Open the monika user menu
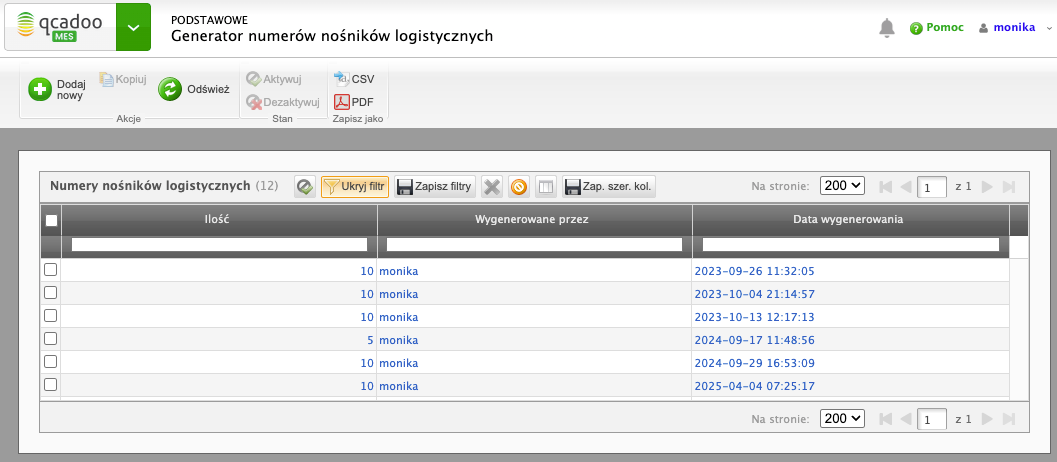The width and height of the screenshot is (1057, 462). [x=1014, y=28]
